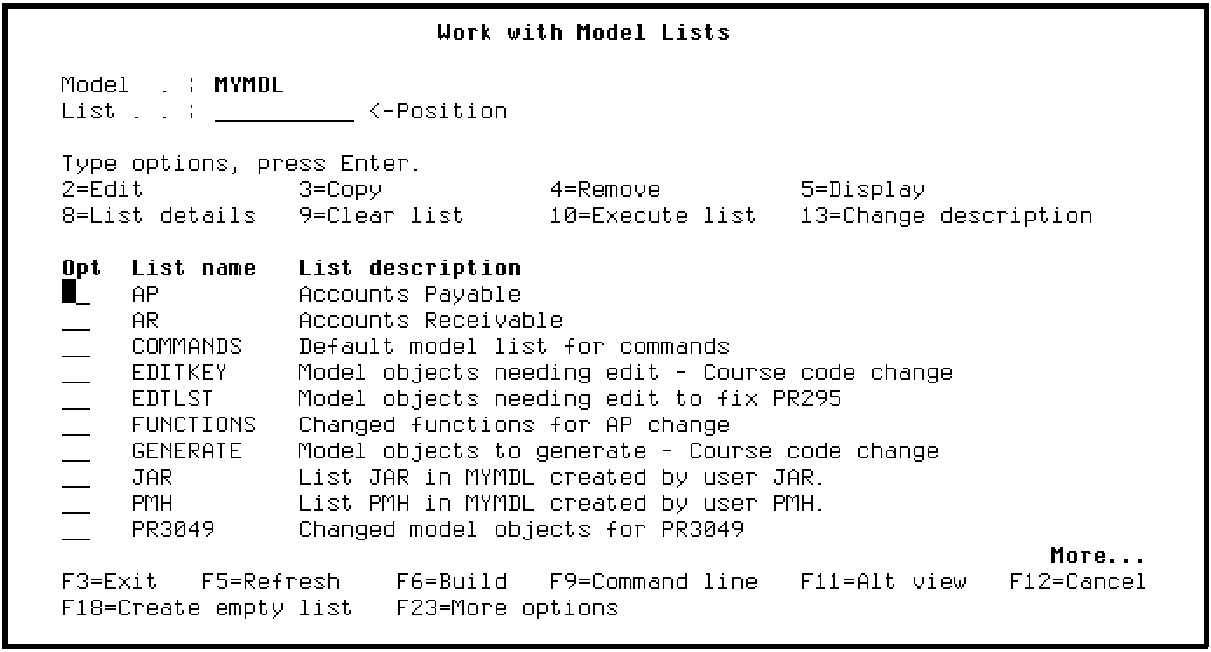The image size is (1211, 652).
Task: Open the F9=Command line option
Action: click(x=653, y=581)
